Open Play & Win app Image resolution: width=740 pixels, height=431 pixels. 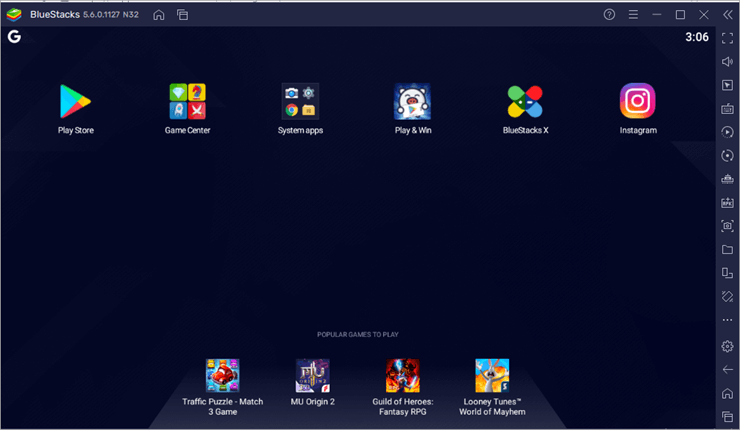point(413,101)
